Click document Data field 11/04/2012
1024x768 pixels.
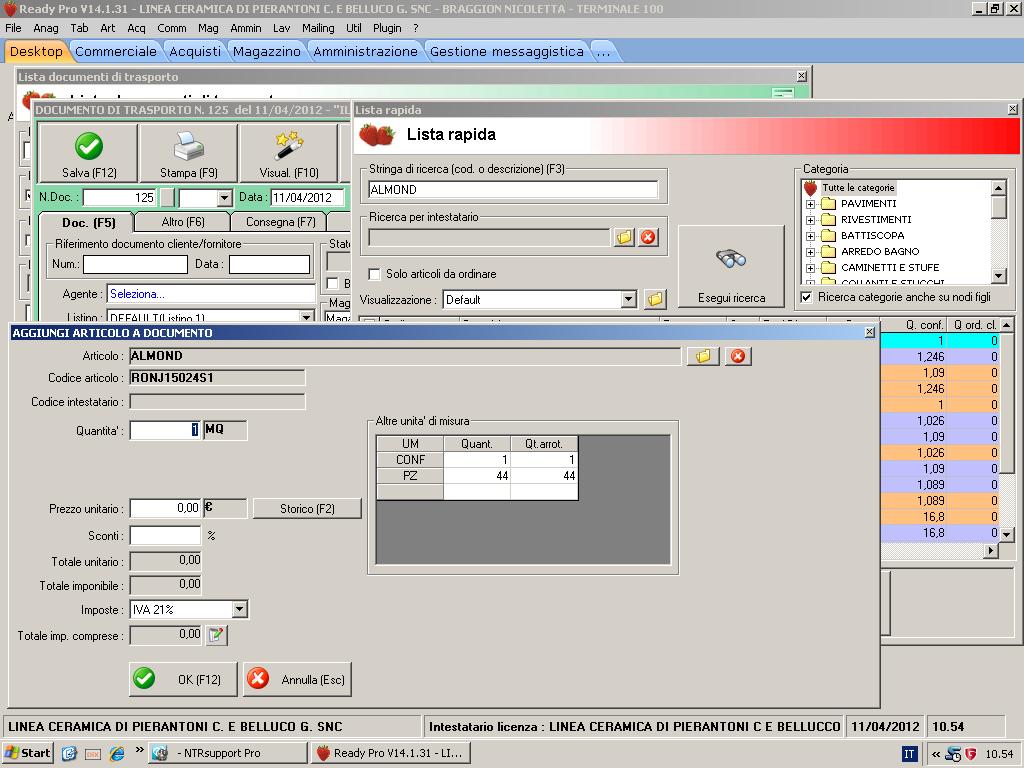pos(307,197)
